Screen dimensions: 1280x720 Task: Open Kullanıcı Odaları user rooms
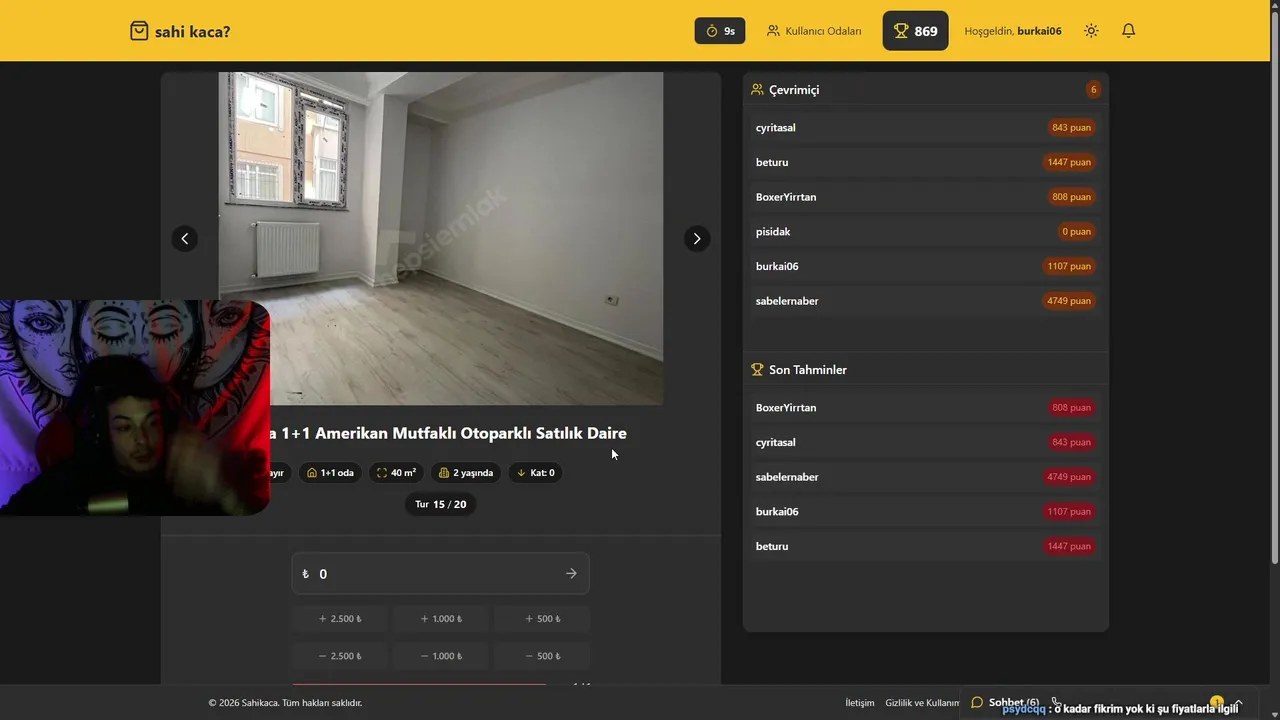[x=814, y=31]
